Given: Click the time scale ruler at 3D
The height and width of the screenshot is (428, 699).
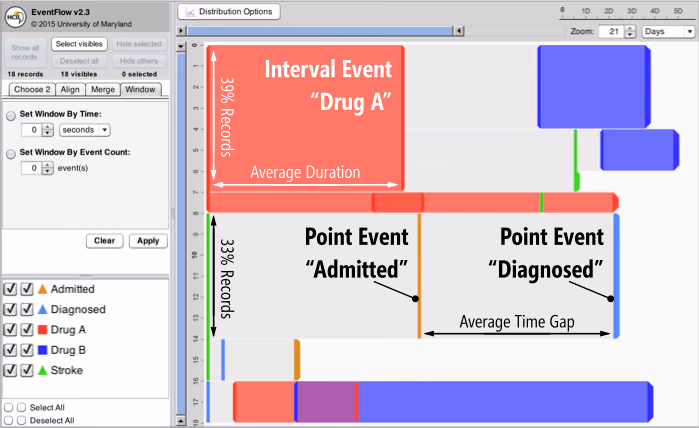Looking at the screenshot, I should 632,11.
